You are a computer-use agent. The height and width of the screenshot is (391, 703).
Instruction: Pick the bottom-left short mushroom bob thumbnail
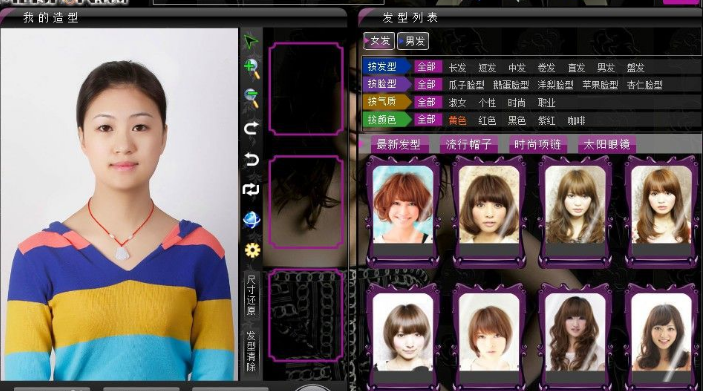(x=403, y=336)
